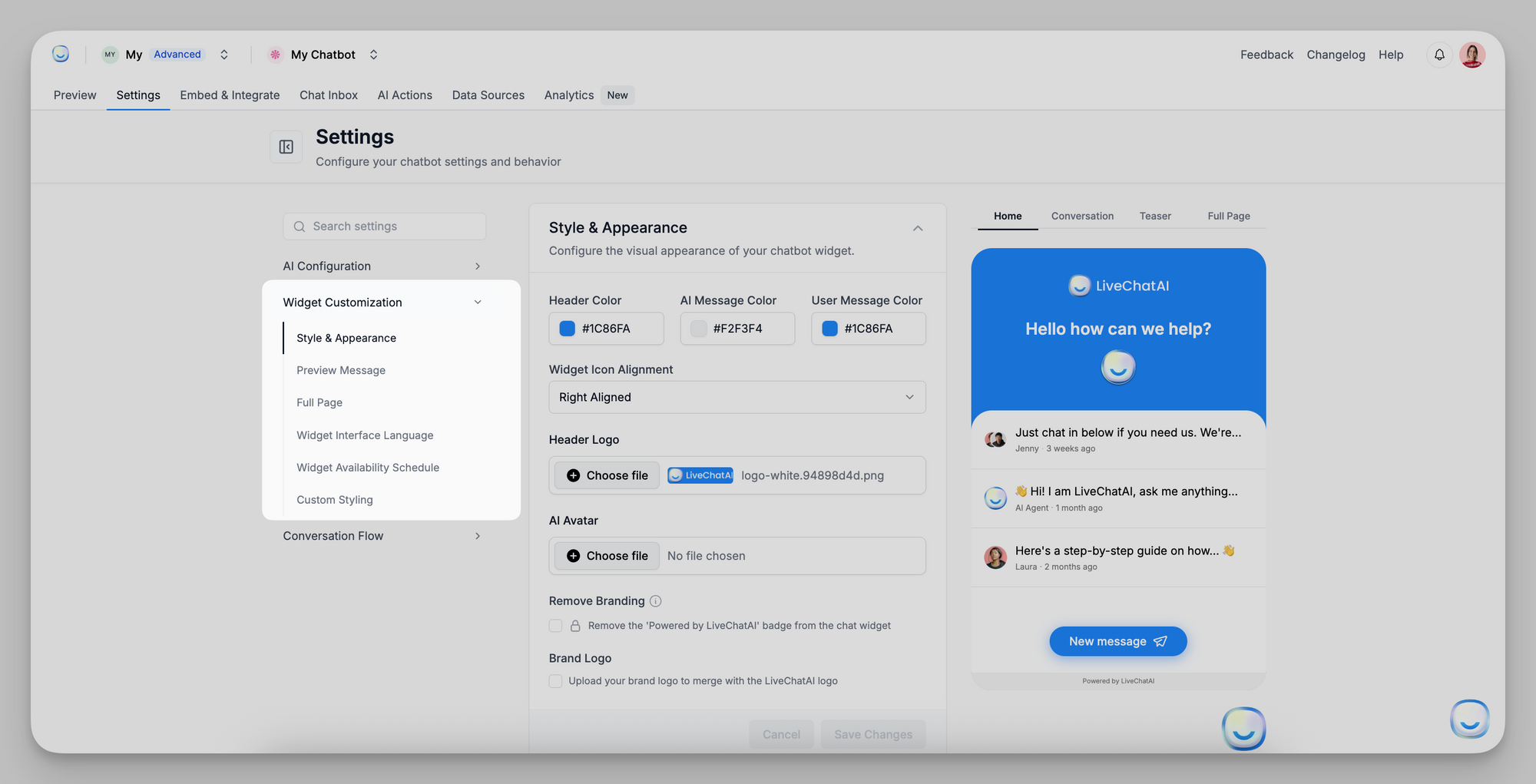1536x784 pixels.
Task: Open the AI Message Color swatch
Action: click(699, 329)
